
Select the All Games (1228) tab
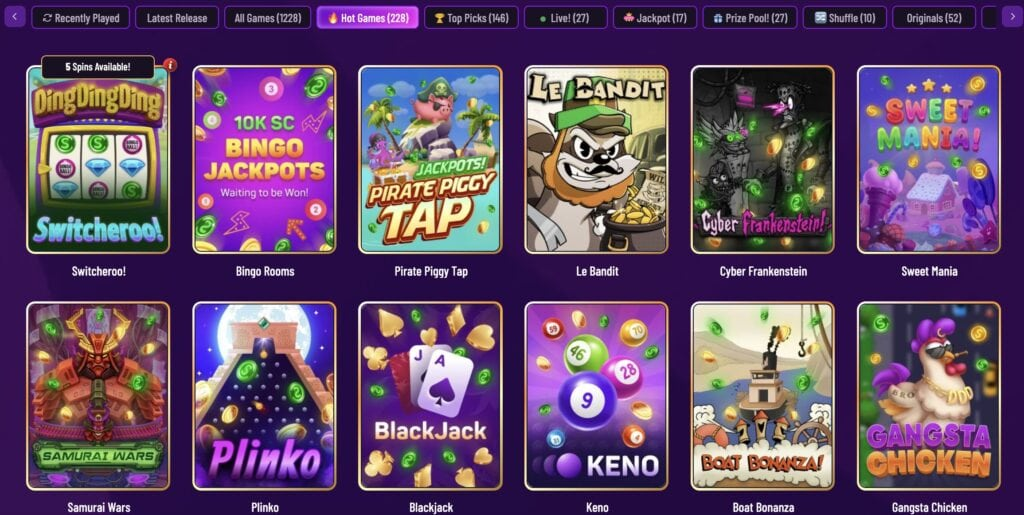click(x=268, y=18)
